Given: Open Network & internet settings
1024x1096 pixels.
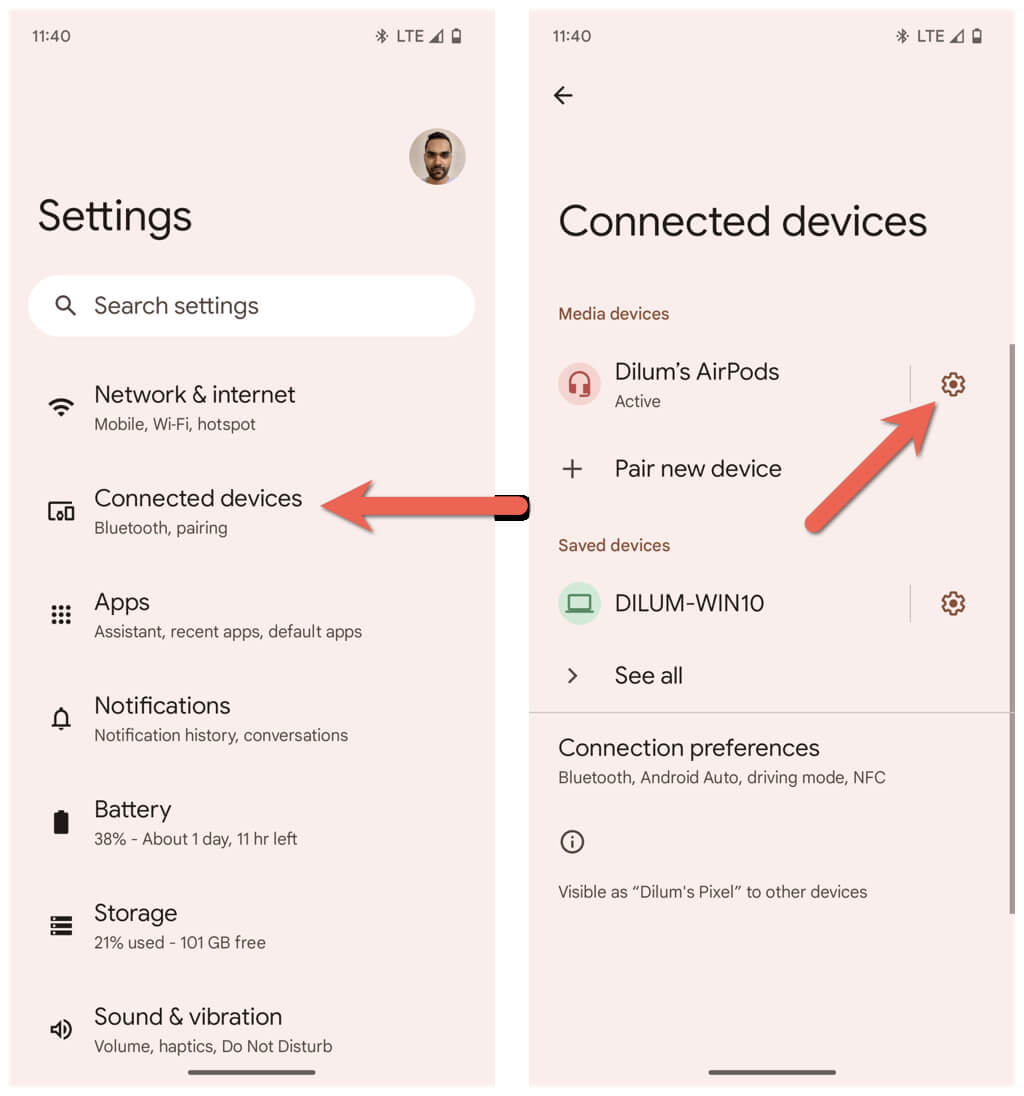Looking at the screenshot, I should pos(252,408).
